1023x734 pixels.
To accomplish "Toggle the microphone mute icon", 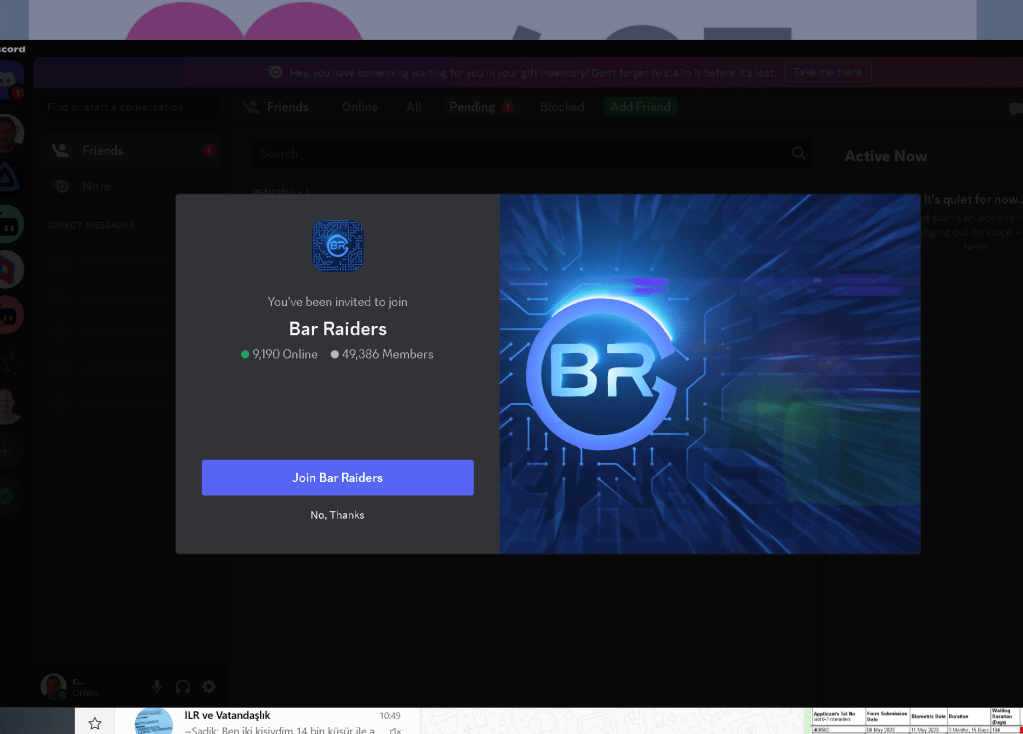I will coord(157,686).
